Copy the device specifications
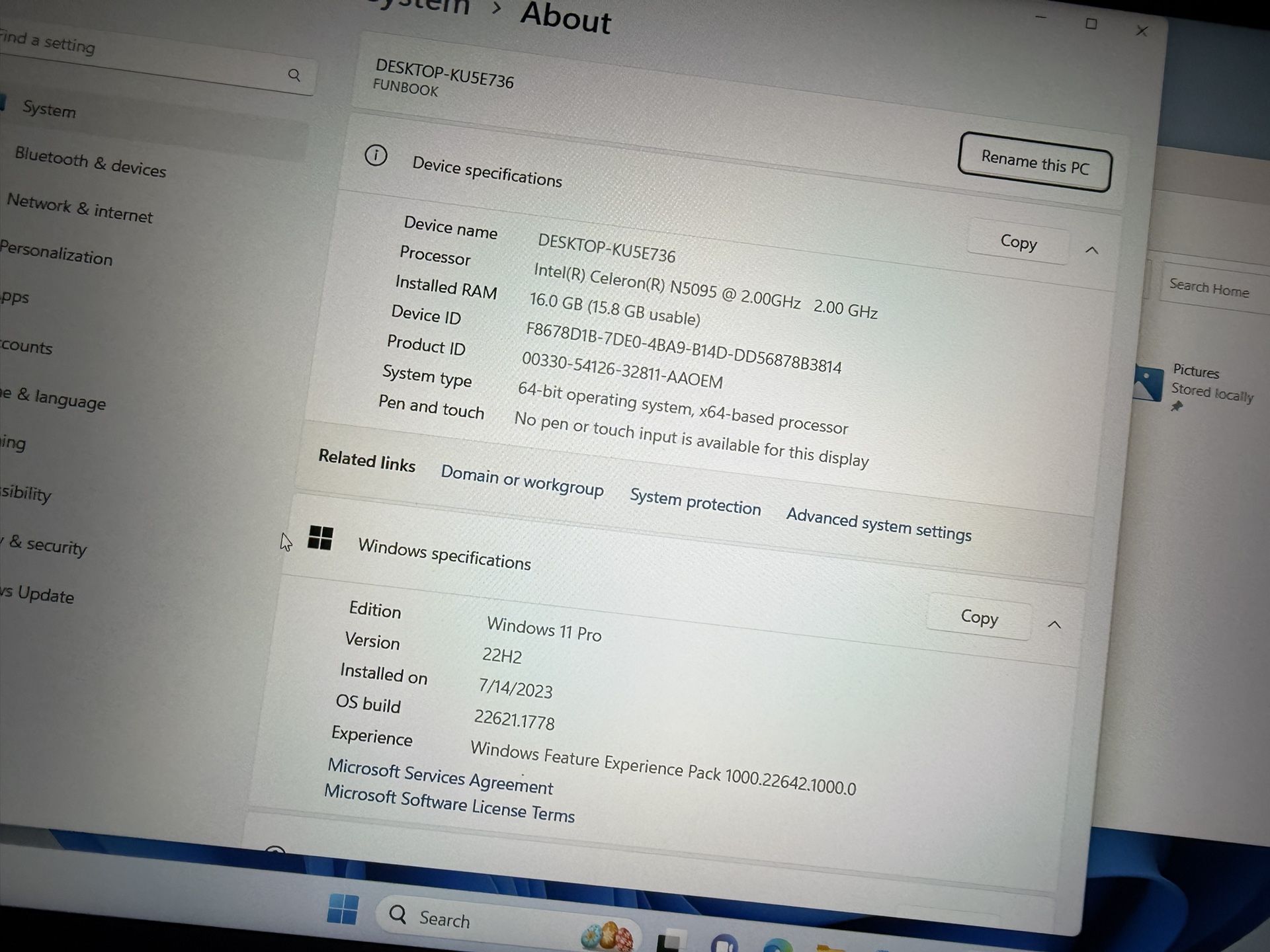Screen dimensions: 1270x952 pyautogui.click(x=1018, y=242)
